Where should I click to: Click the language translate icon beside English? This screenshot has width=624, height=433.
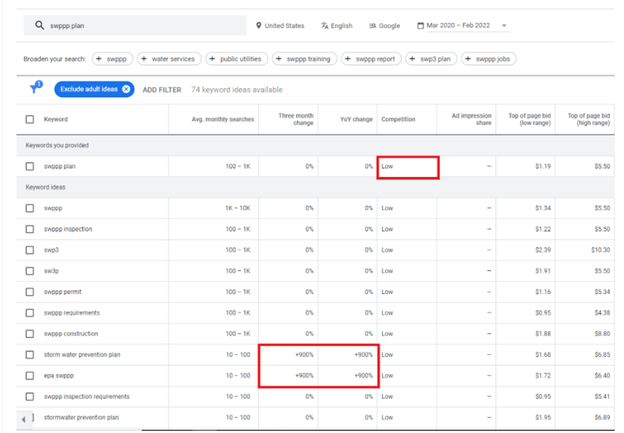point(325,25)
